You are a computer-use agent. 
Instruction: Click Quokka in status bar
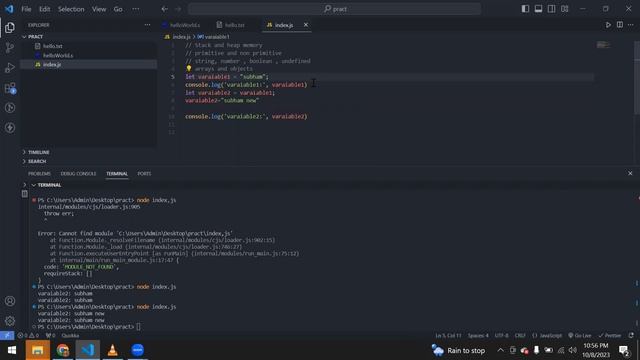[x=70, y=336]
